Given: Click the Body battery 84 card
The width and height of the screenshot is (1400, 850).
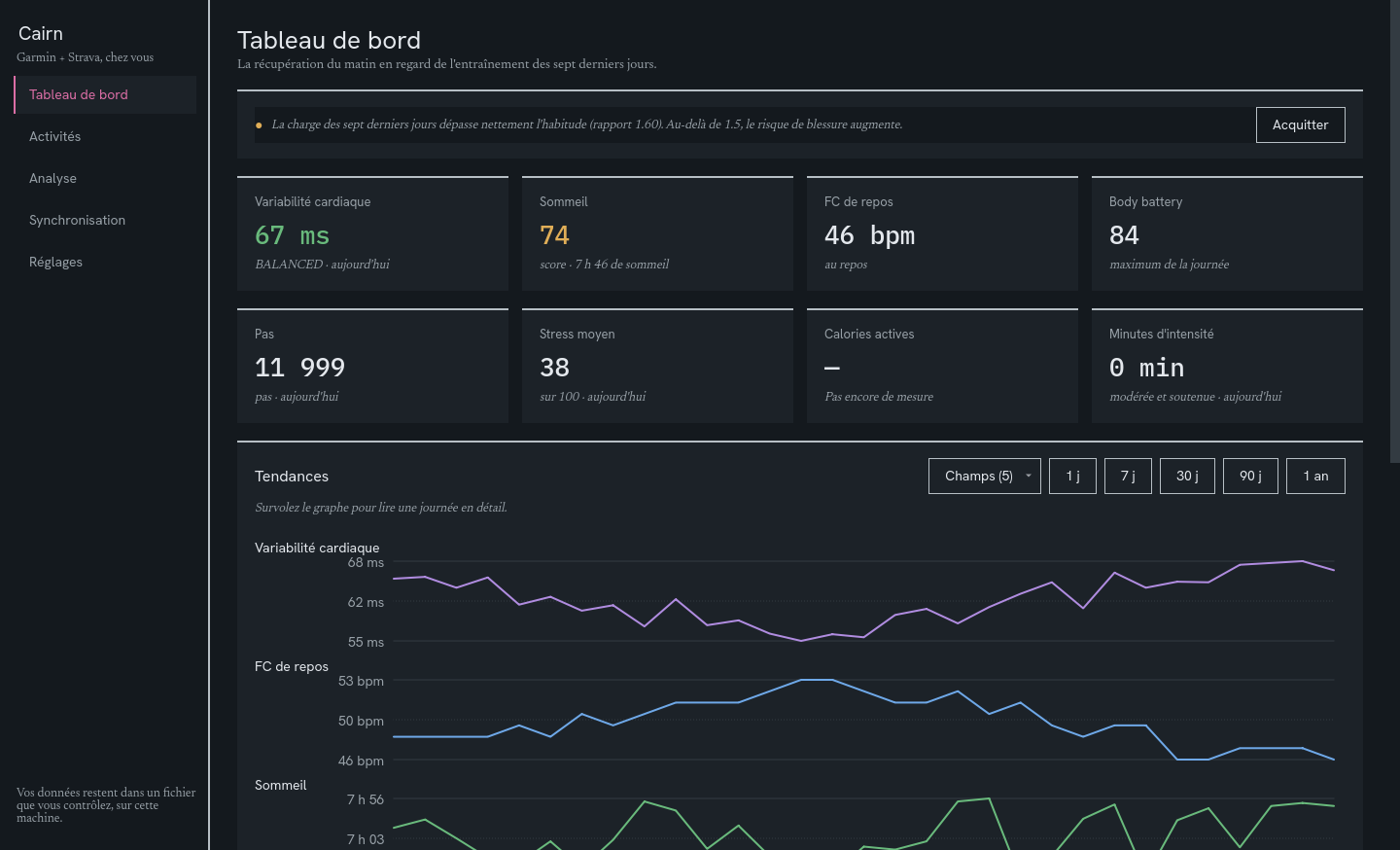Looking at the screenshot, I should coord(1227,233).
